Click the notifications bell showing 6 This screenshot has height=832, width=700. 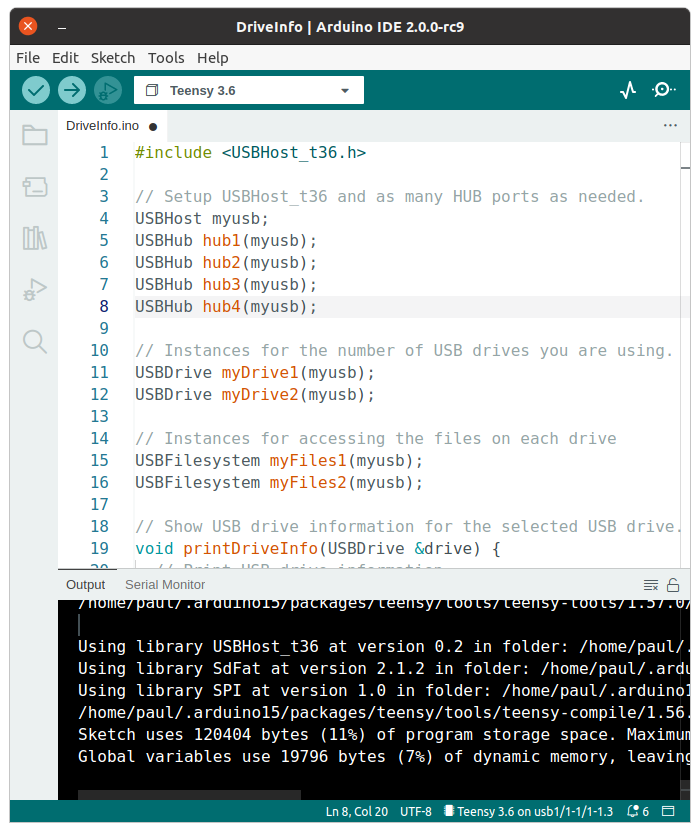pos(637,811)
